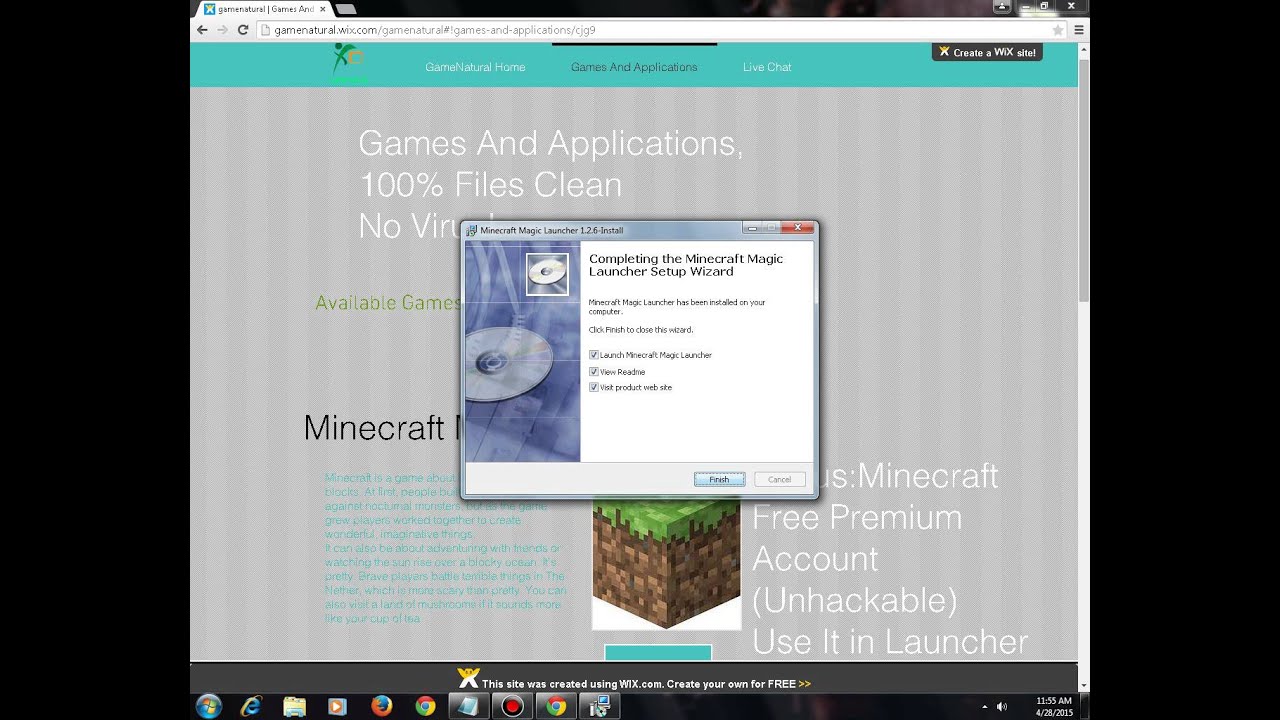Click Chrome's forward arrow
Viewport: 1280px width, 720px height.
[x=223, y=30]
